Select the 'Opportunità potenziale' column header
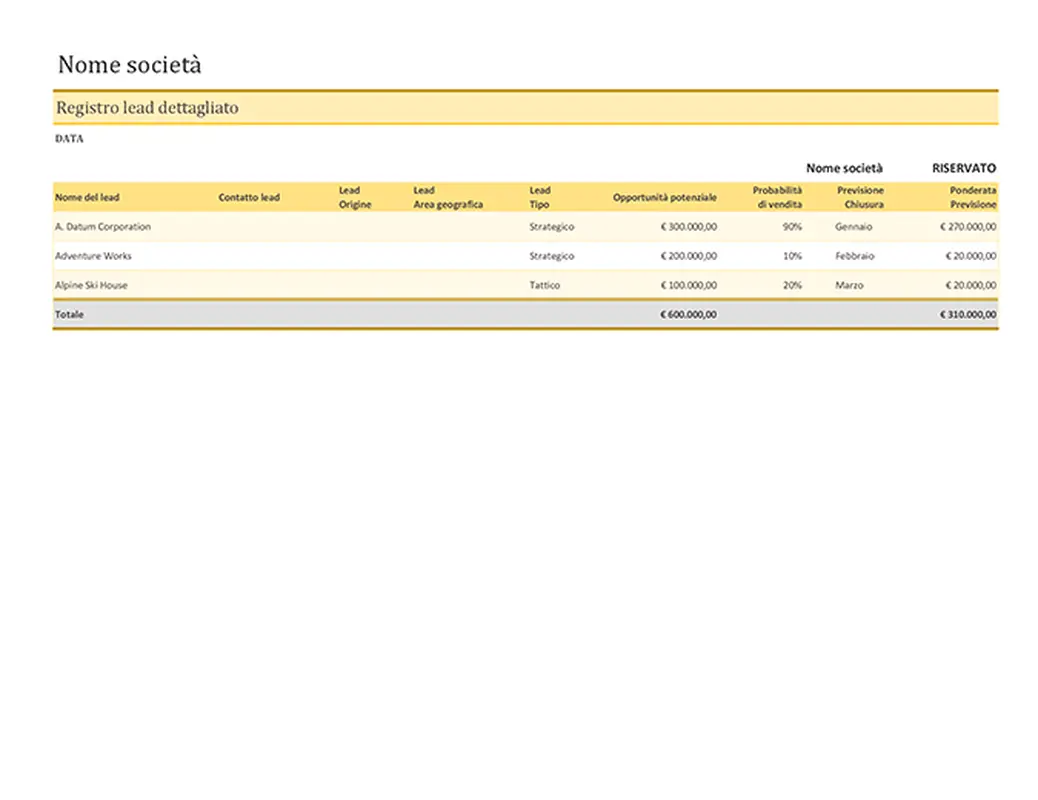The height and width of the screenshot is (800, 1038). 664,198
